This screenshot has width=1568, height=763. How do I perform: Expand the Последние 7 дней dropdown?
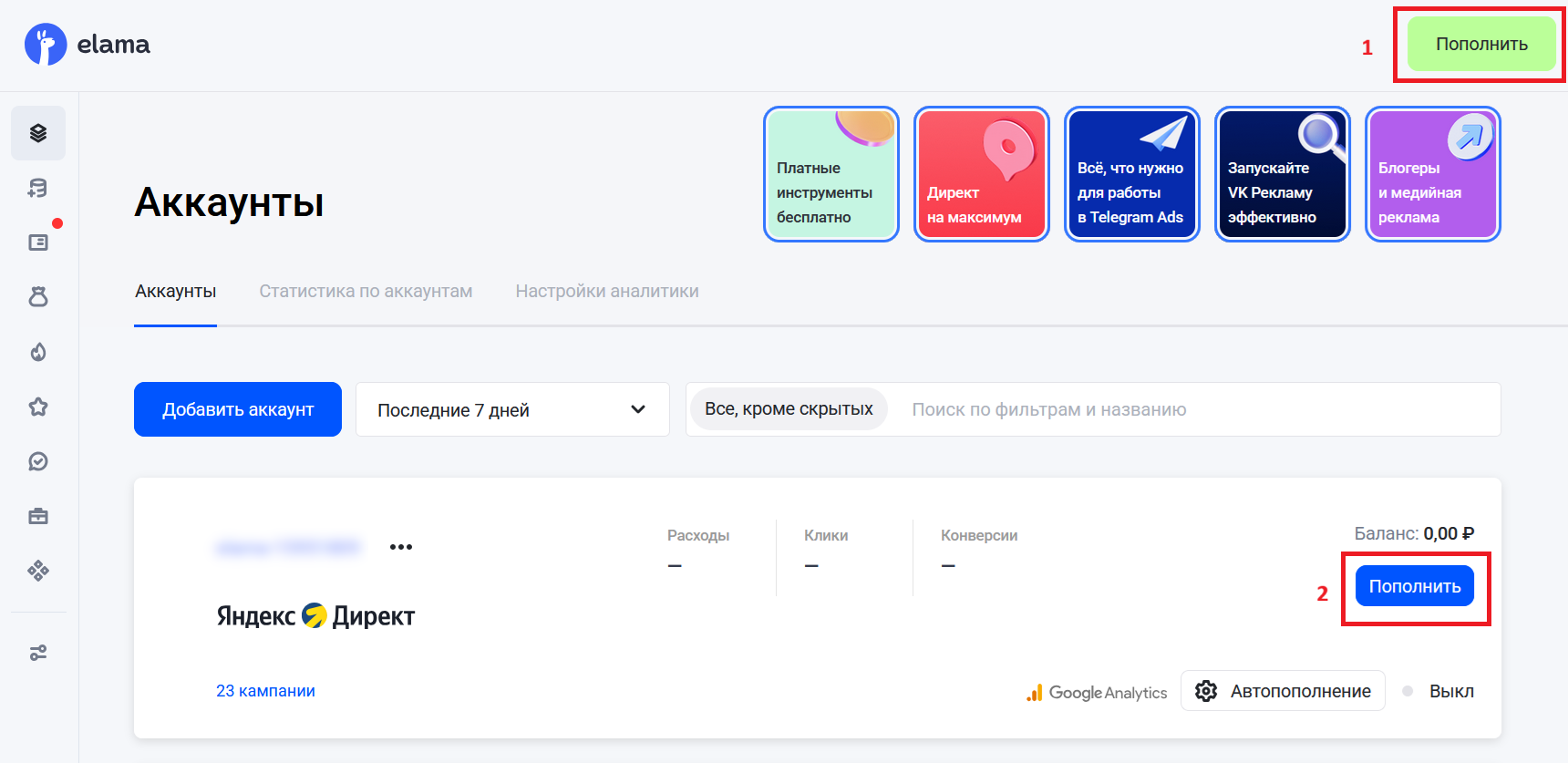tap(512, 409)
